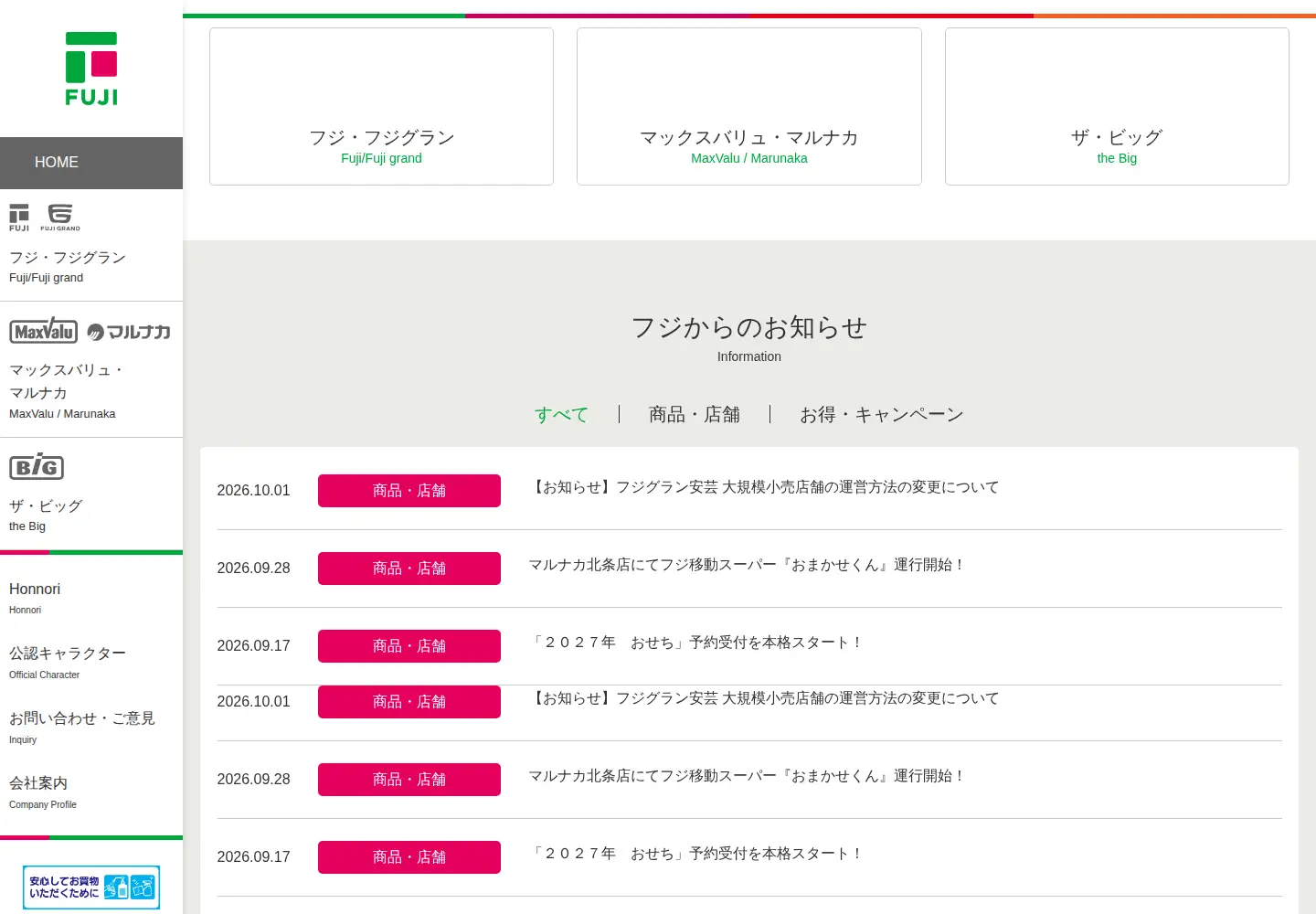This screenshot has height=914, width=1316.
Task: Open the マックスバリュ・マルナカ card at top
Action: coord(749,107)
